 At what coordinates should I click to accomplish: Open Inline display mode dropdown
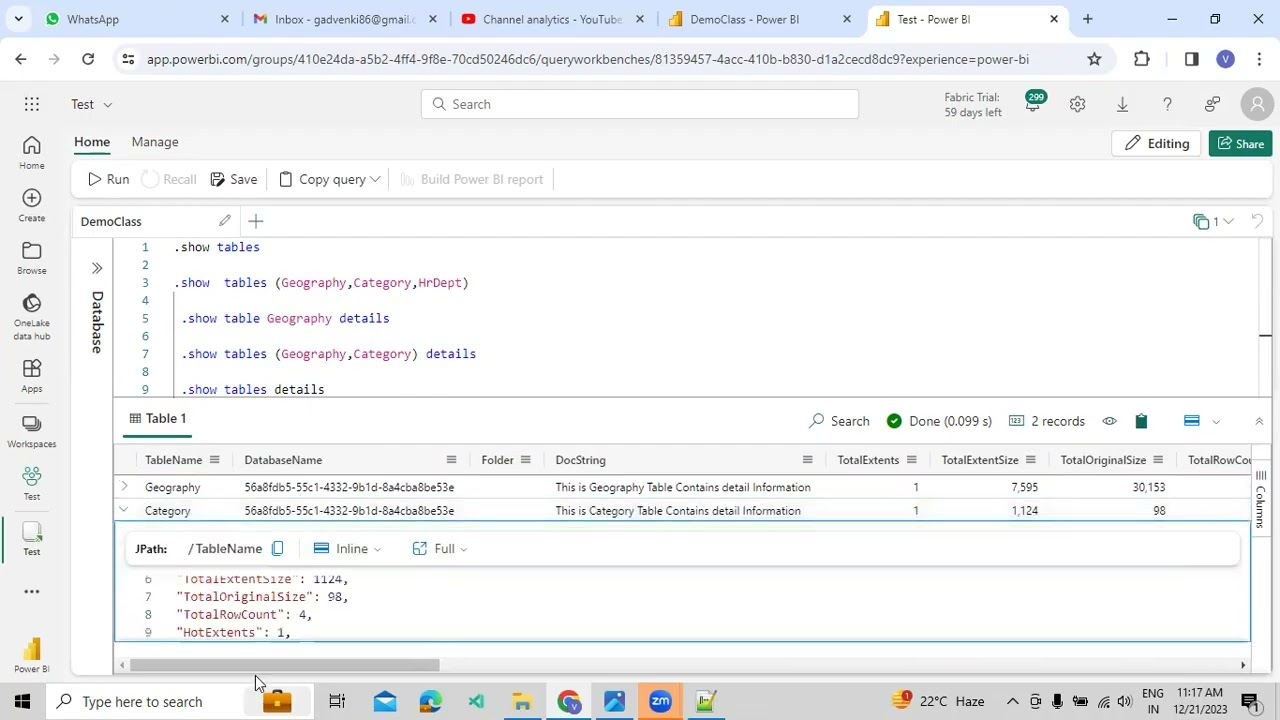(x=347, y=549)
